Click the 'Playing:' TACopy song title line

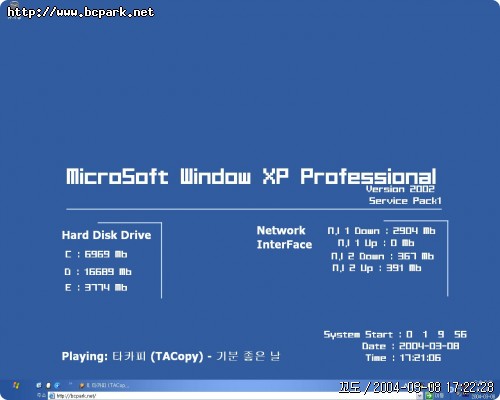pos(171,356)
